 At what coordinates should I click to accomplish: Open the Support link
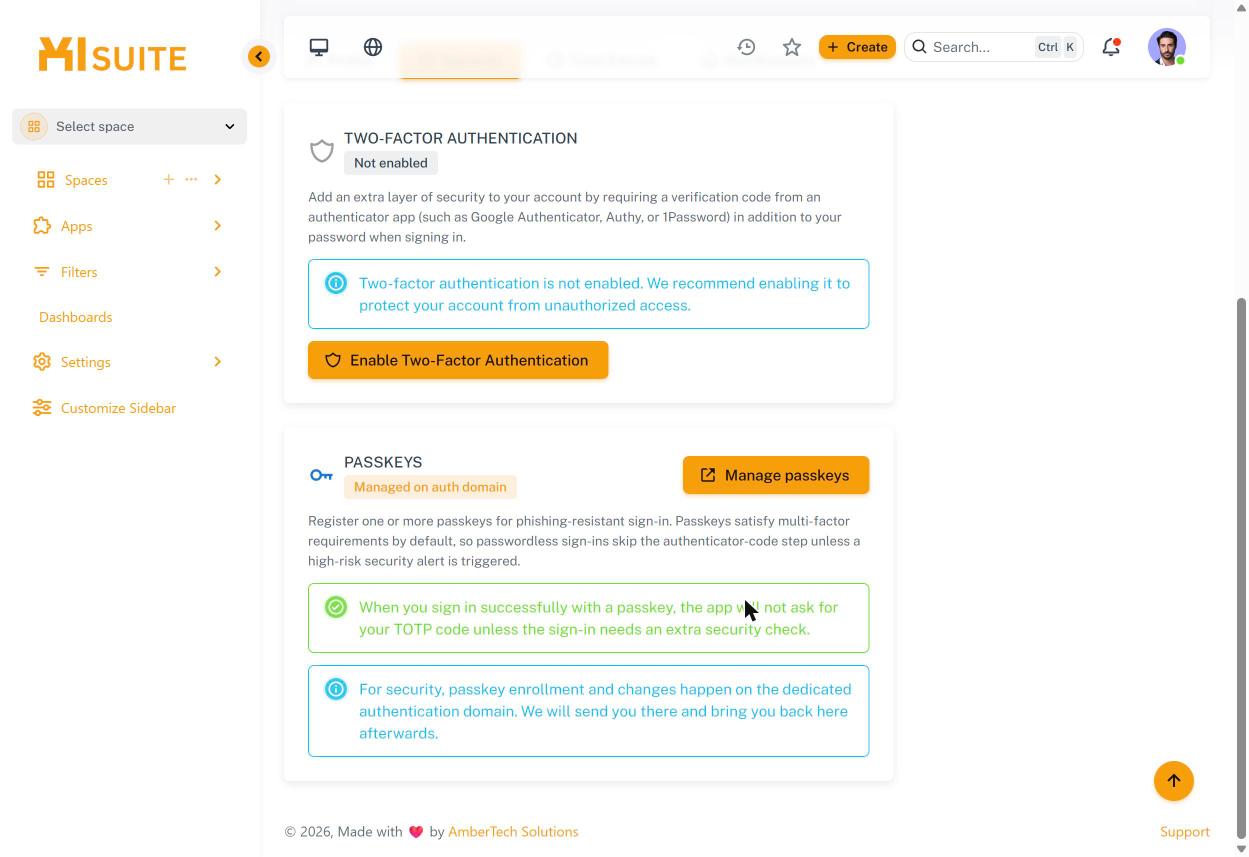pos(1185,832)
